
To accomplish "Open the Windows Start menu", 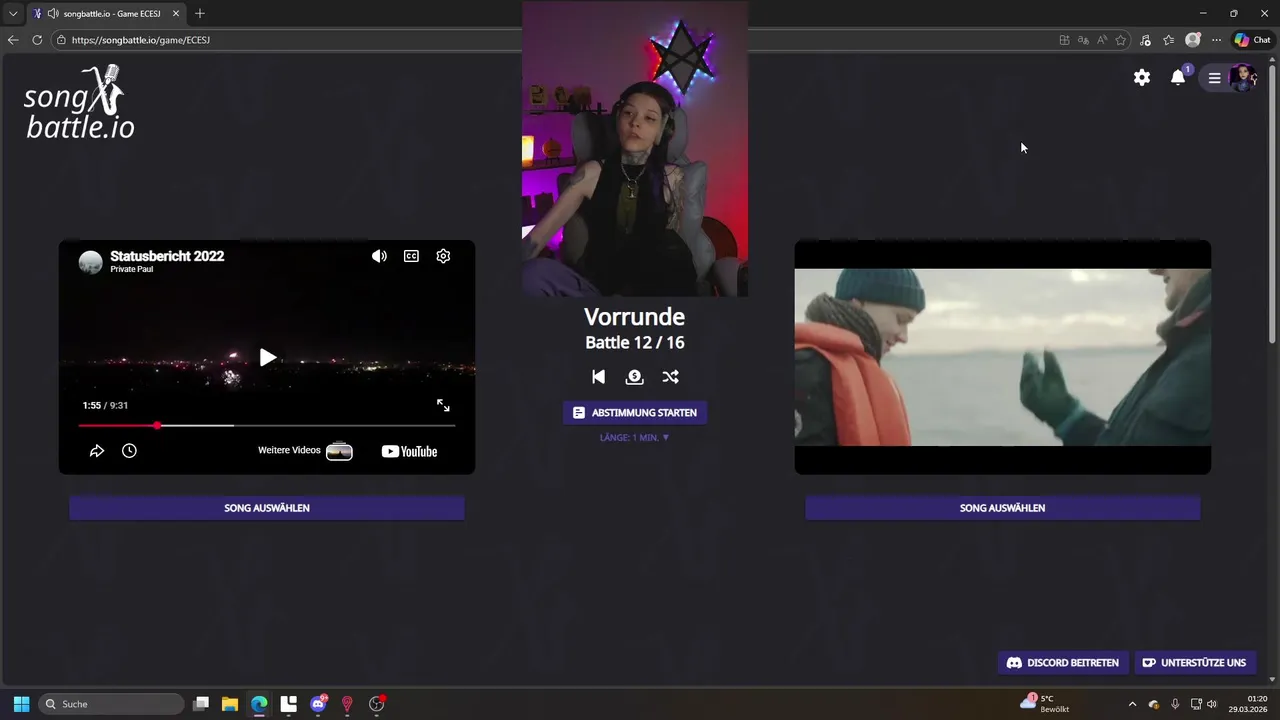I will 22,704.
